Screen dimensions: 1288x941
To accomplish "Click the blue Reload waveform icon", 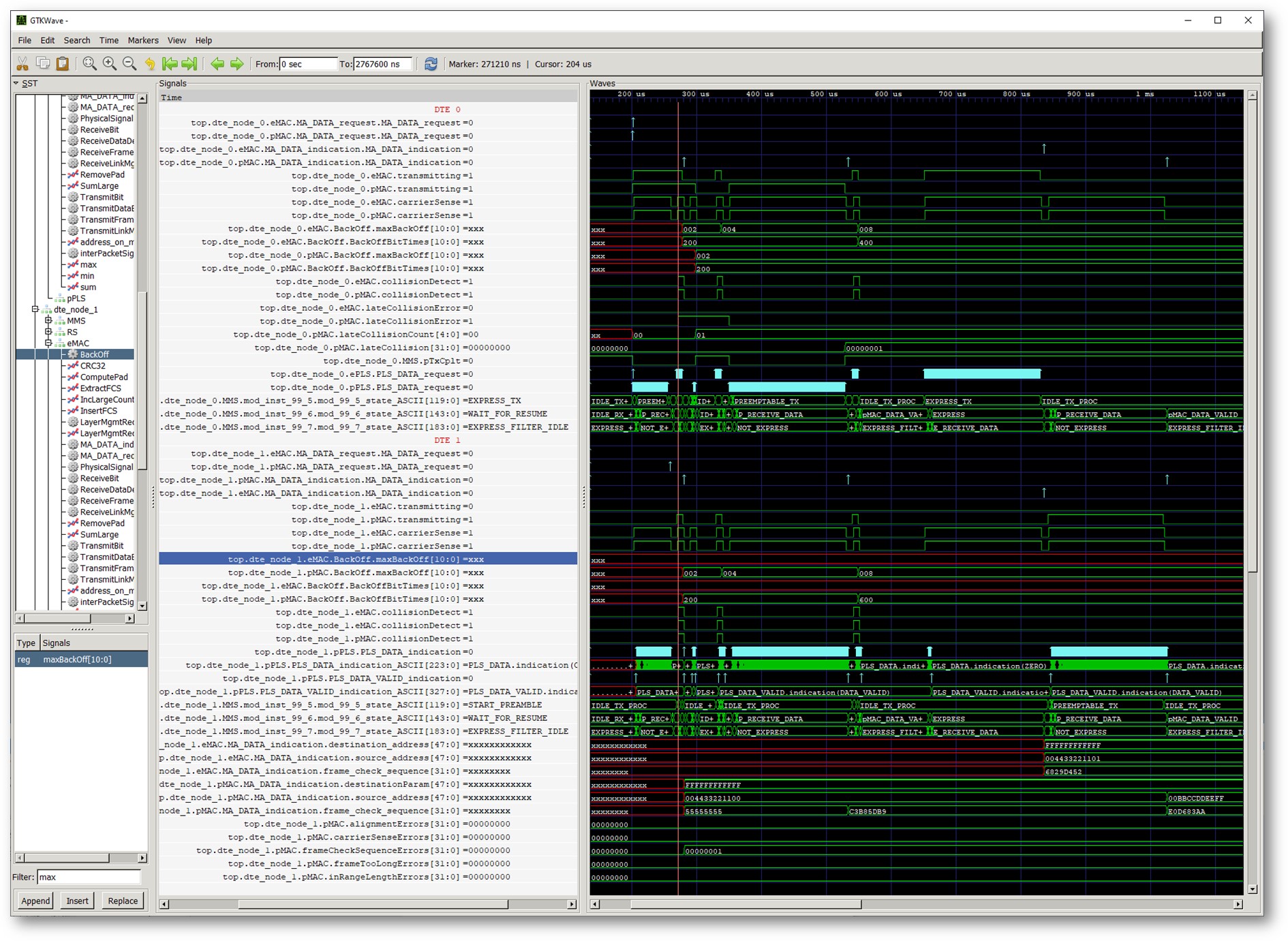I will pyautogui.click(x=431, y=64).
